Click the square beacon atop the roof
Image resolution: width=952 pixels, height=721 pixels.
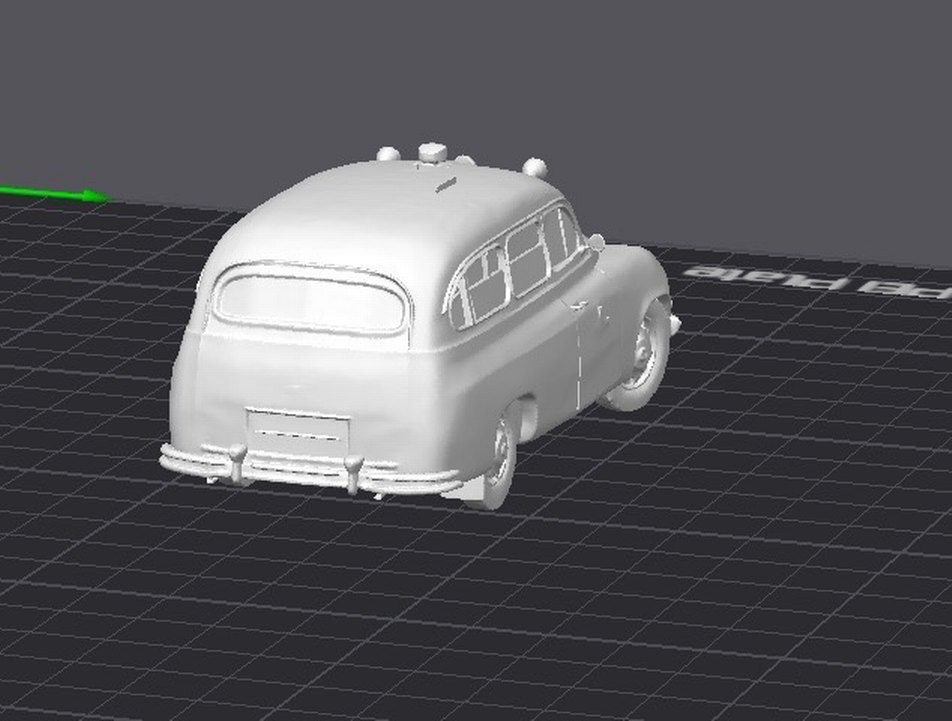pos(435,150)
